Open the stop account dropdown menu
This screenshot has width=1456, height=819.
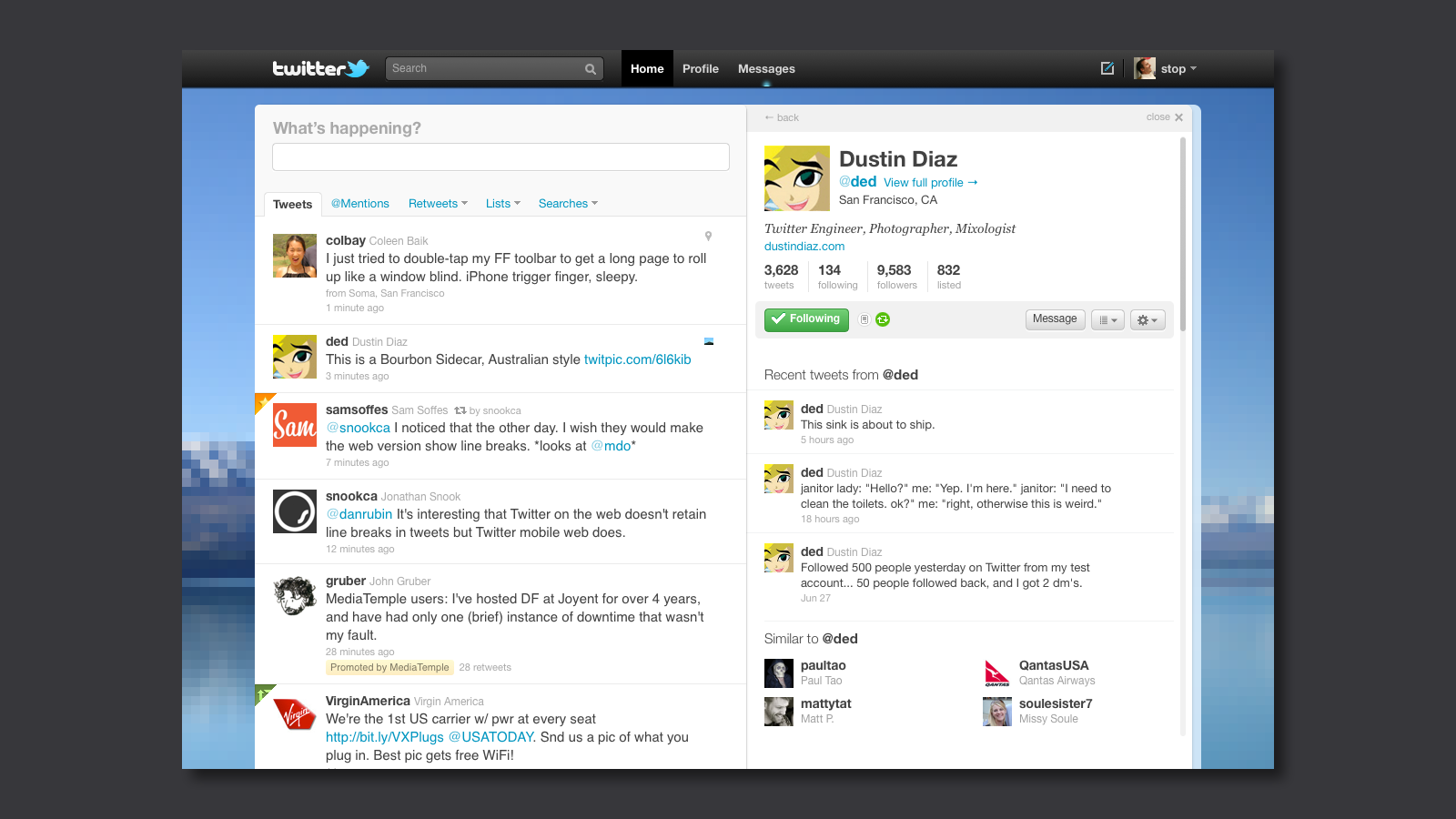coord(1178,69)
